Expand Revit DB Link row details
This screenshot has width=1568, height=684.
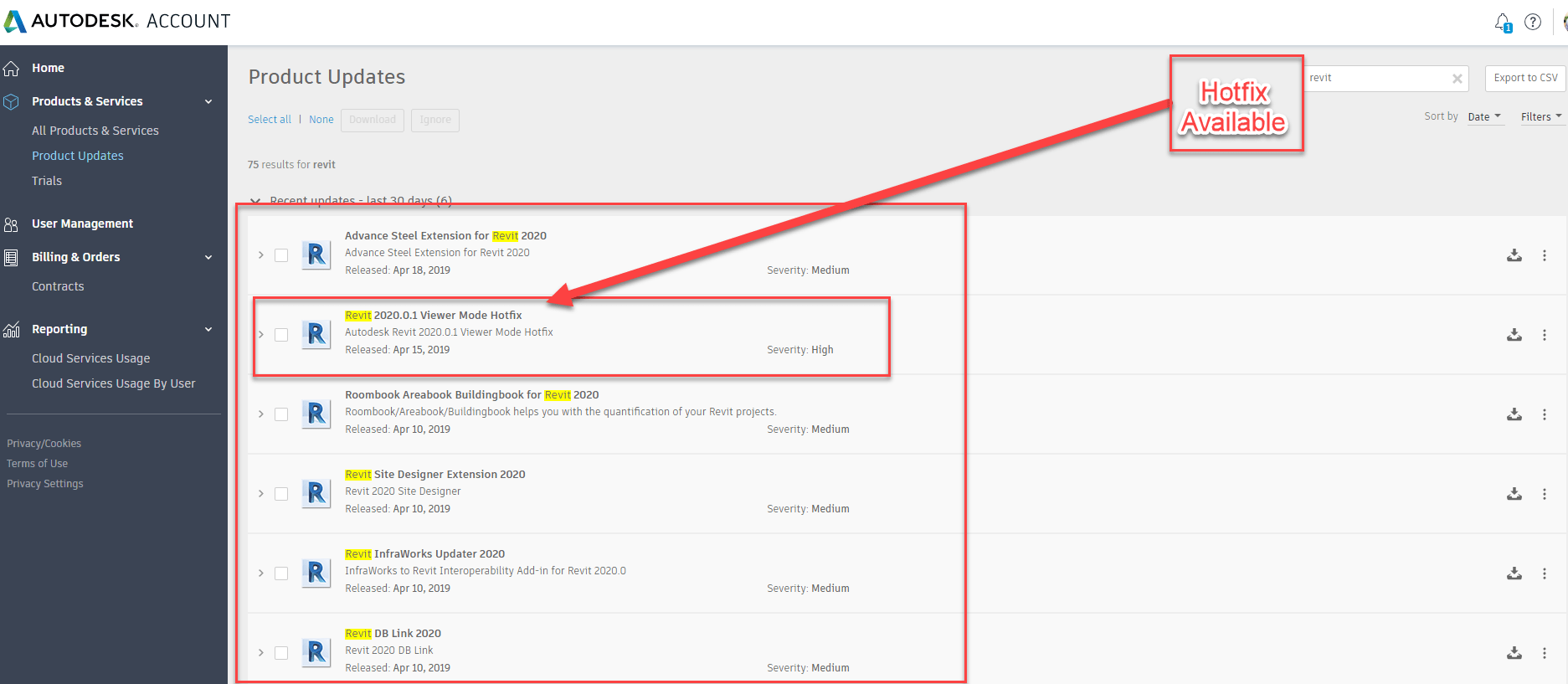point(261,653)
